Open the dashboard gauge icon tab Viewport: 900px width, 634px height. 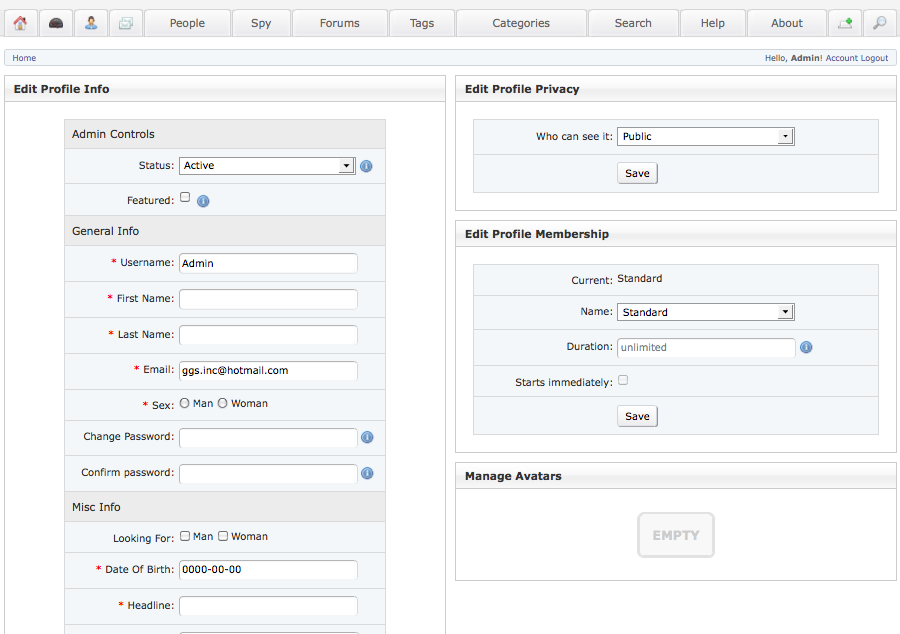pos(56,23)
